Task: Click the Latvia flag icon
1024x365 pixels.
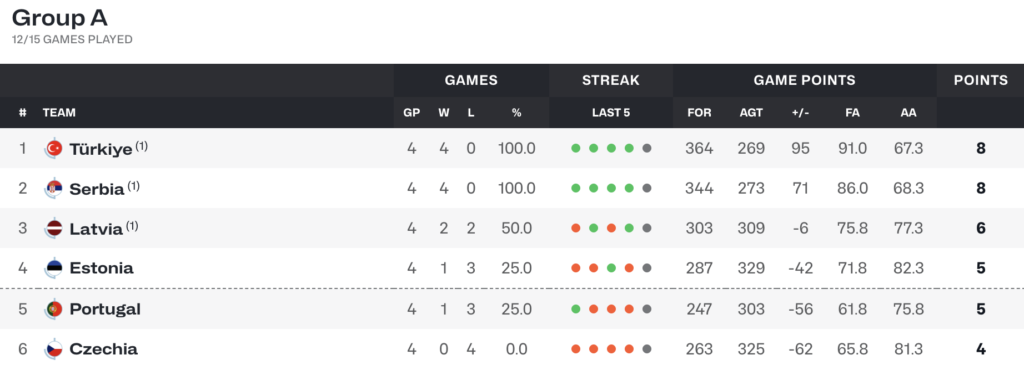Action: tap(54, 229)
